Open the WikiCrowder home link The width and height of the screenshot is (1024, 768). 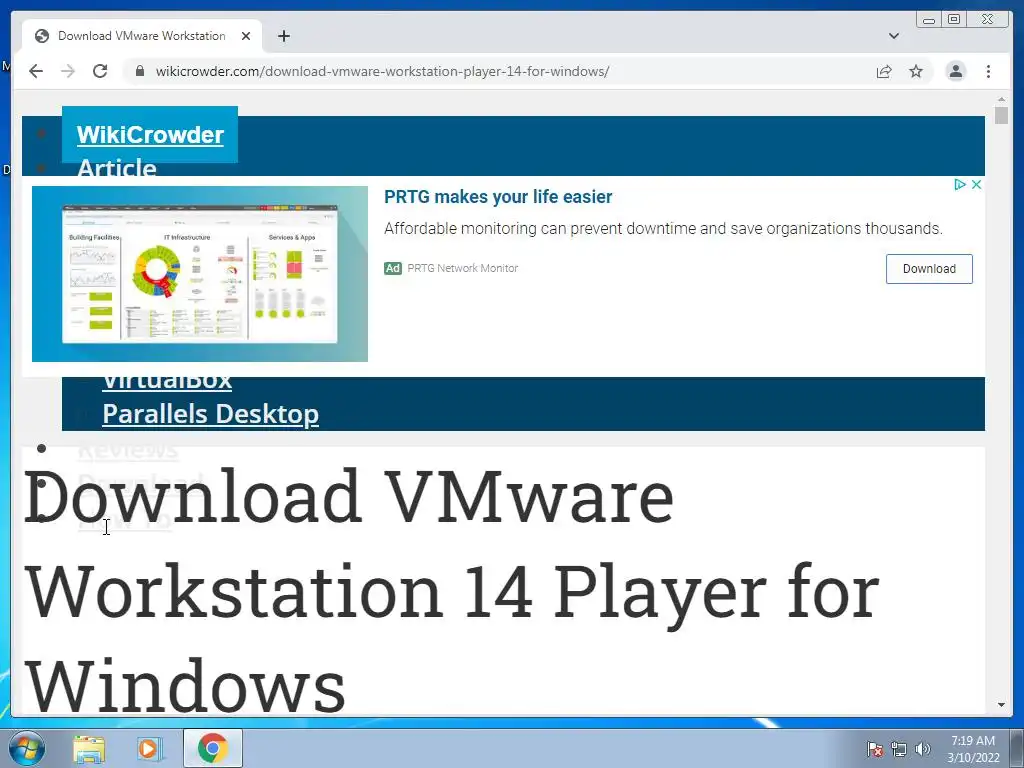pyautogui.click(x=150, y=135)
